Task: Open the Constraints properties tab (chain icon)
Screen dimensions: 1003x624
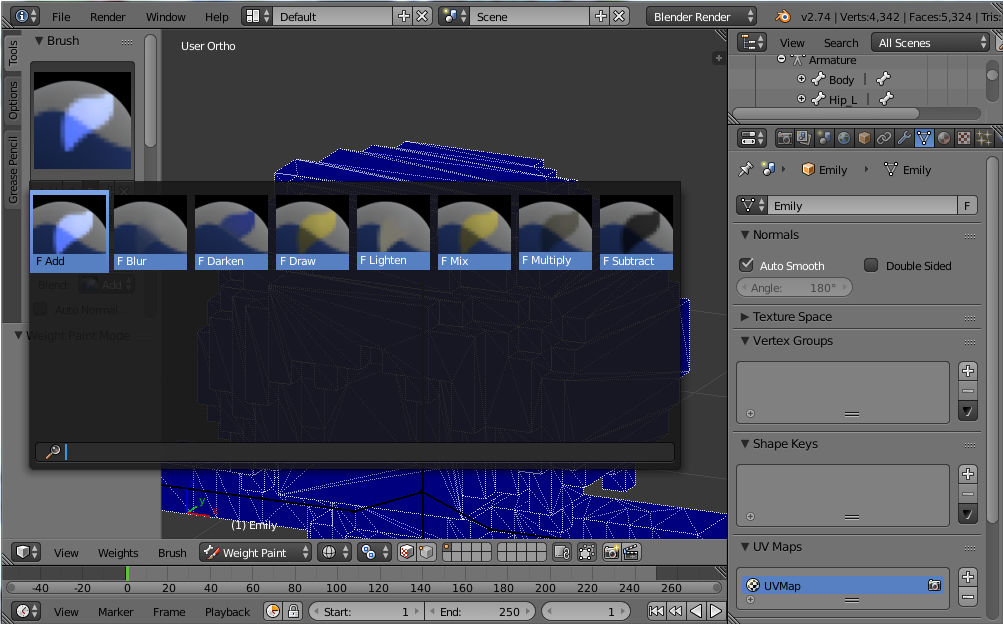Action: [883, 138]
